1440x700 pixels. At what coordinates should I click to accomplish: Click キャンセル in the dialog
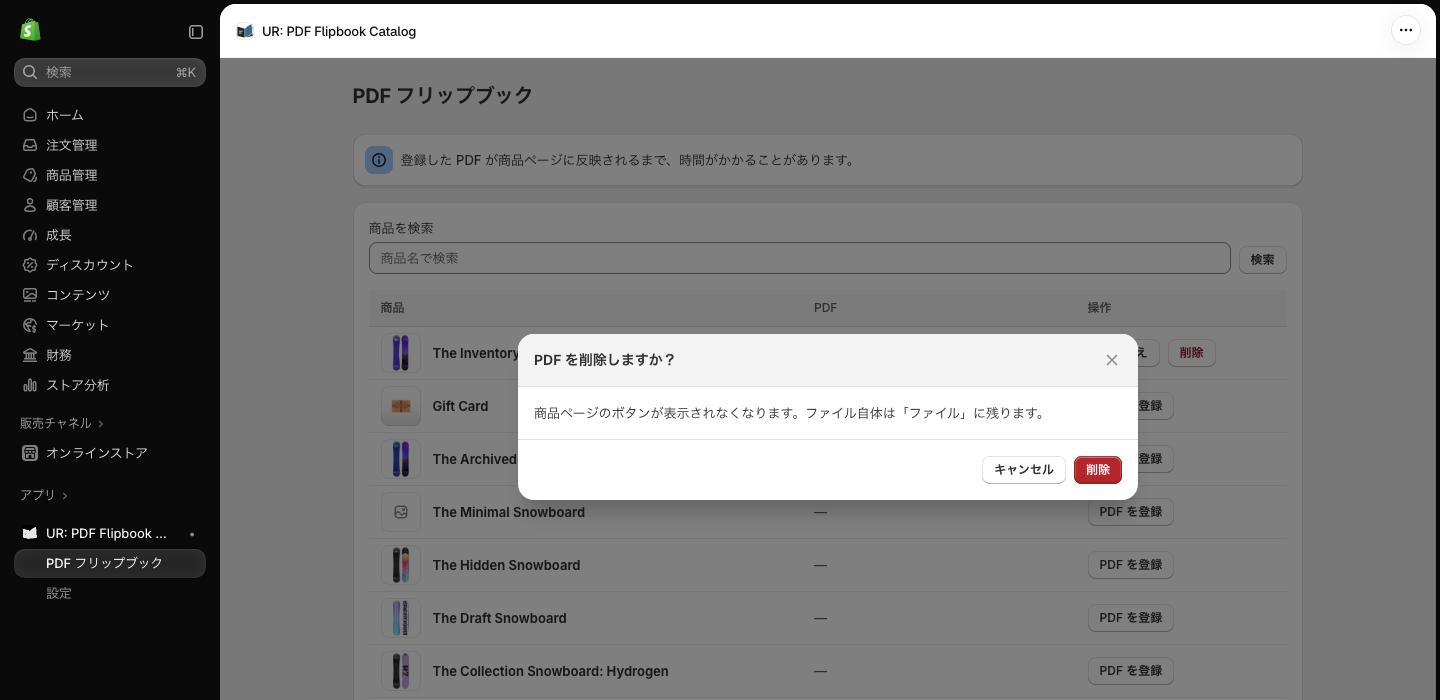[1024, 470]
